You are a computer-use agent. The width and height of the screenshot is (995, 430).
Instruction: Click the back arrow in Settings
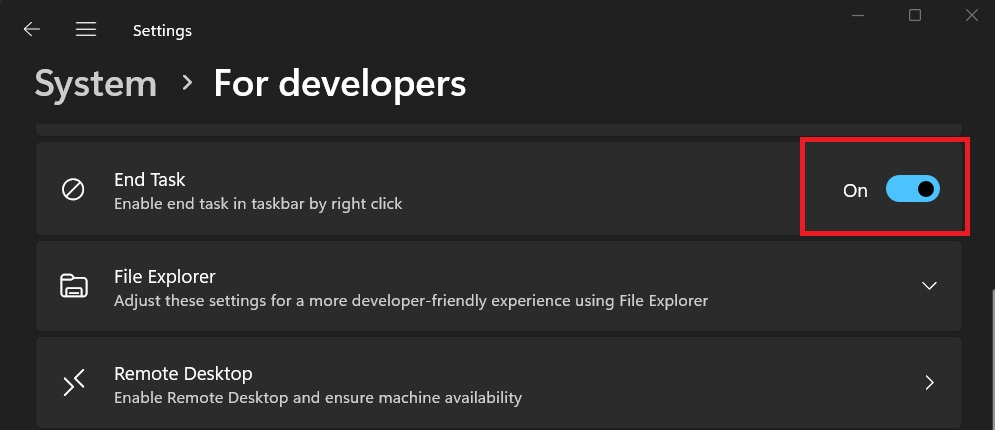[32, 30]
